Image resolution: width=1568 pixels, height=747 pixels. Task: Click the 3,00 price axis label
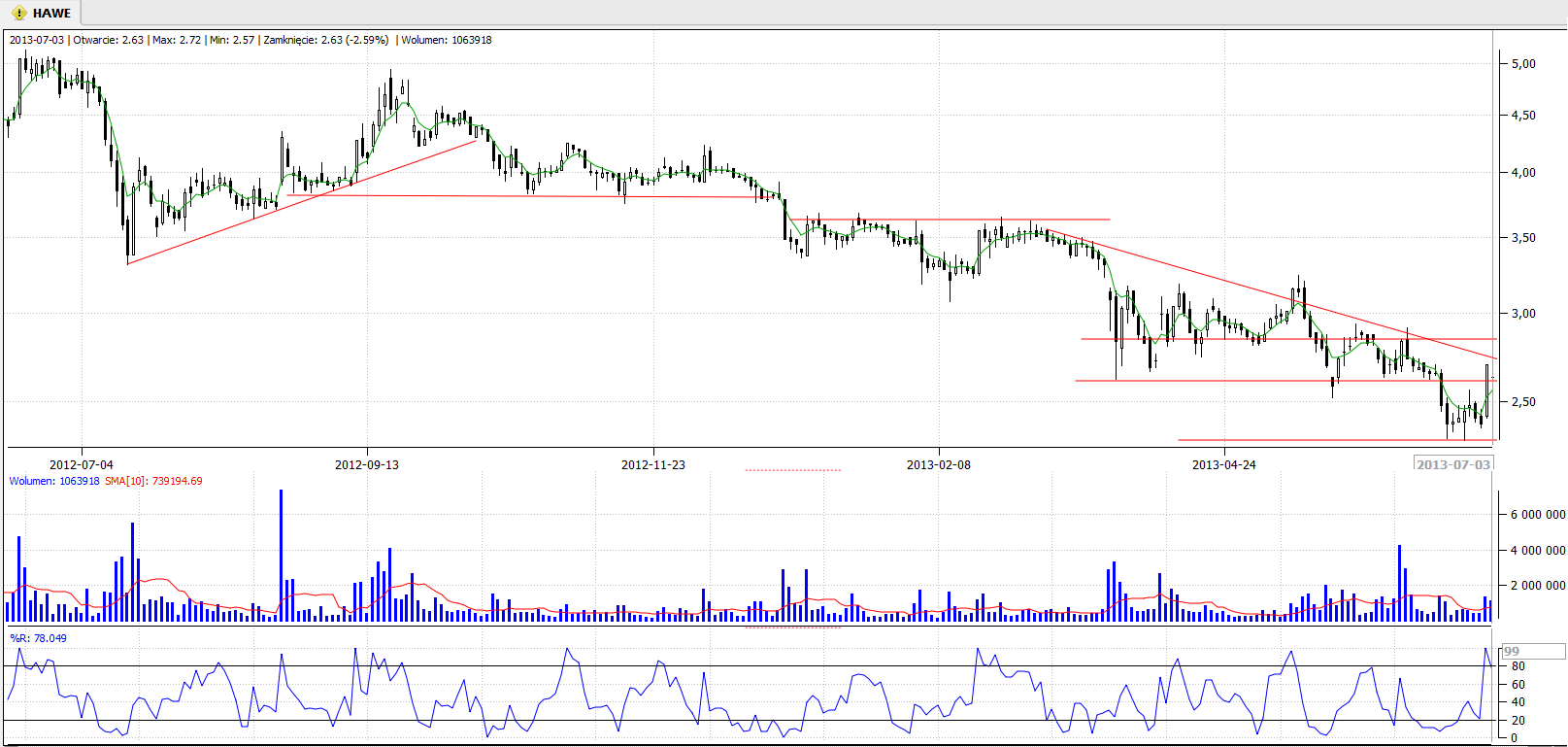pyautogui.click(x=1523, y=314)
